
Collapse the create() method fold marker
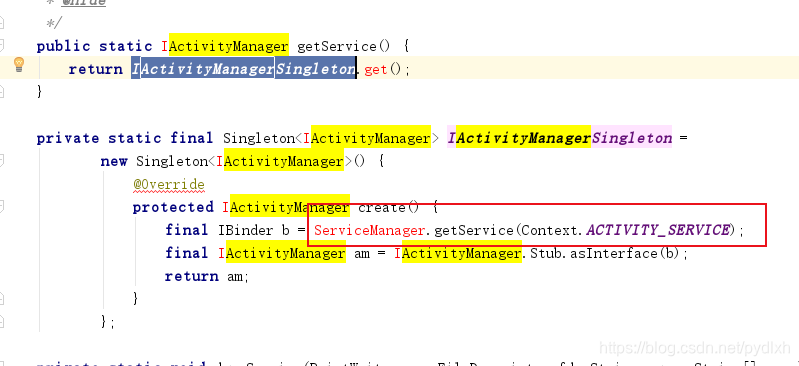2,207
